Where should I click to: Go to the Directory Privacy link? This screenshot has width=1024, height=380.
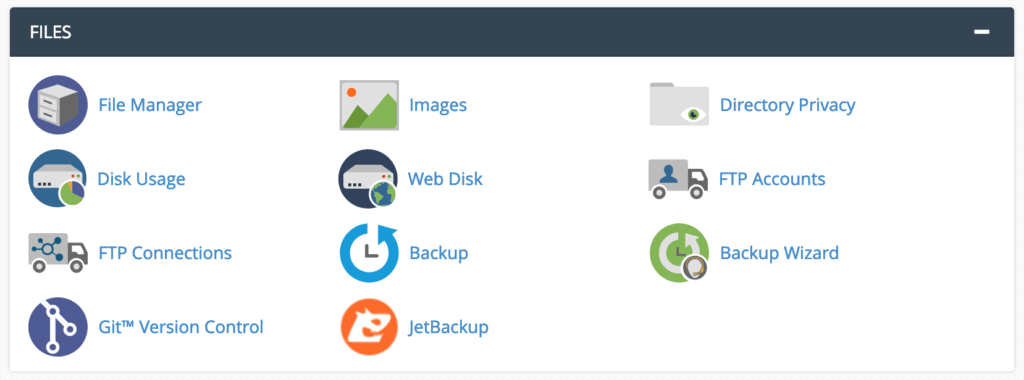788,104
